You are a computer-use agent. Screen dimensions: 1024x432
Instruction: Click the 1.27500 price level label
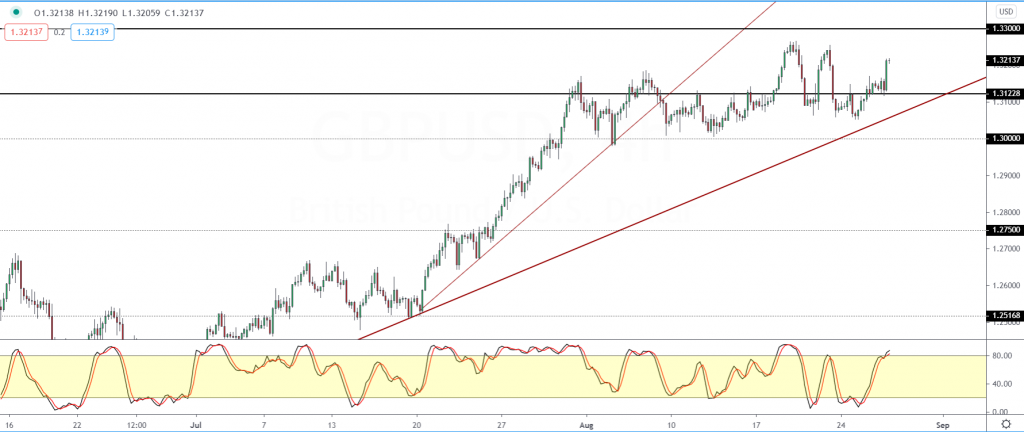click(1005, 230)
